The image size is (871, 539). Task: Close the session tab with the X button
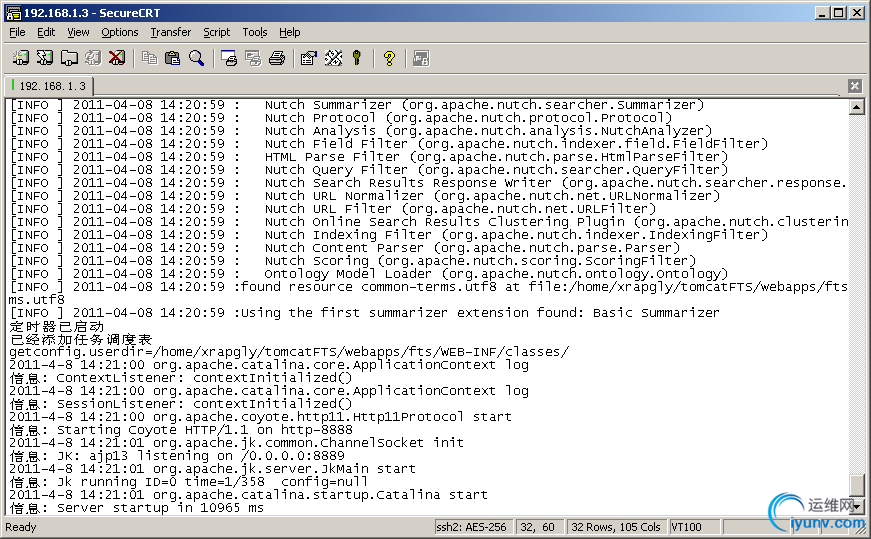point(855,86)
